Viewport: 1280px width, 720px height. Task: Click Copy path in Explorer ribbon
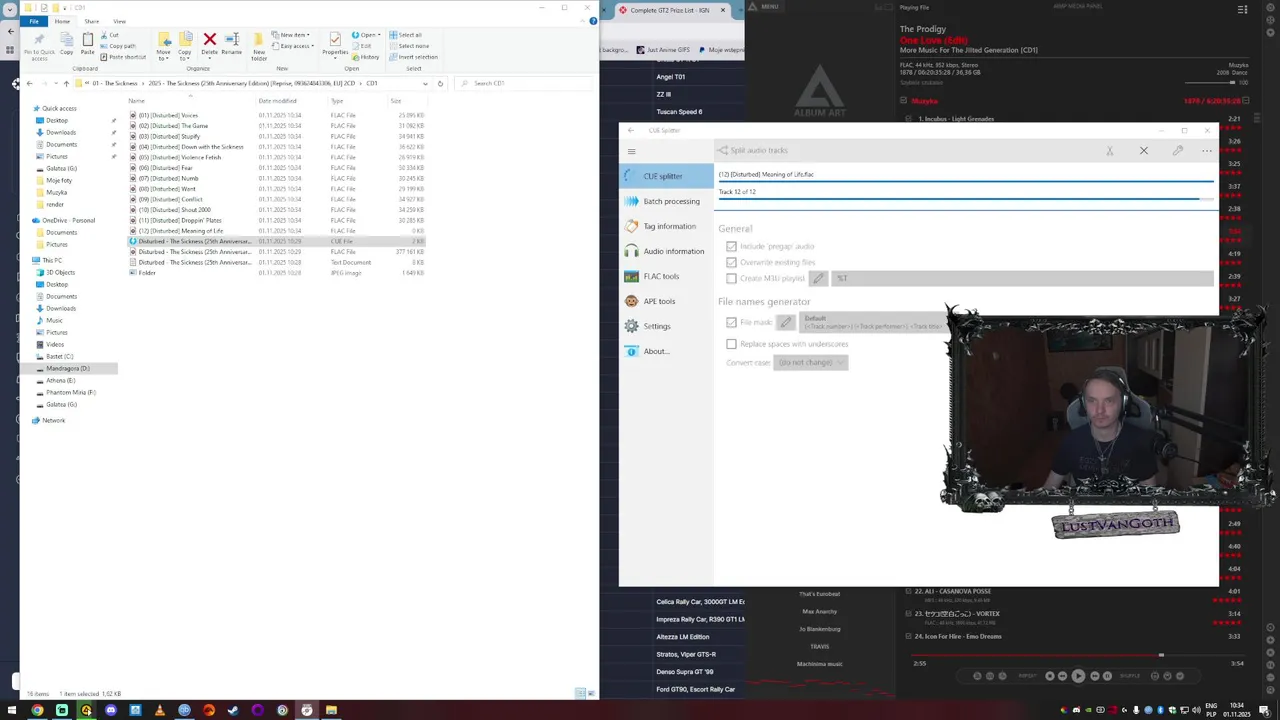118,46
